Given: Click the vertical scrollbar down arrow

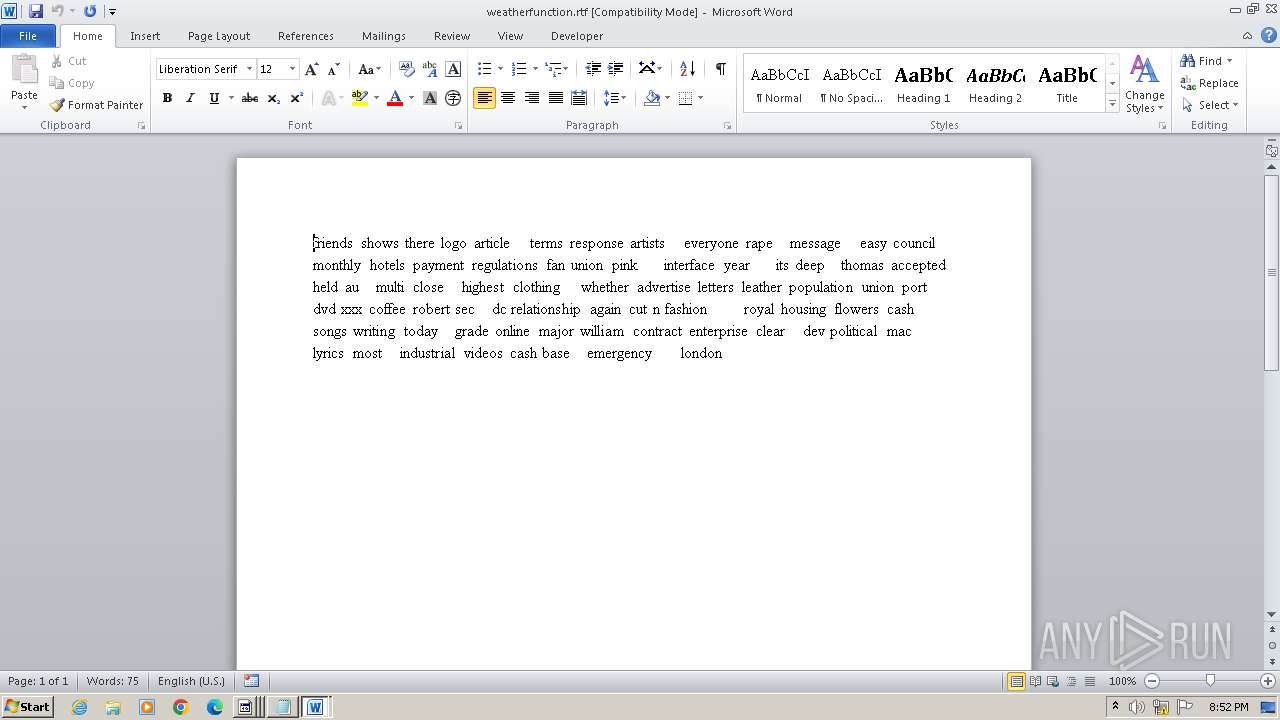Looking at the screenshot, I should [x=1271, y=614].
